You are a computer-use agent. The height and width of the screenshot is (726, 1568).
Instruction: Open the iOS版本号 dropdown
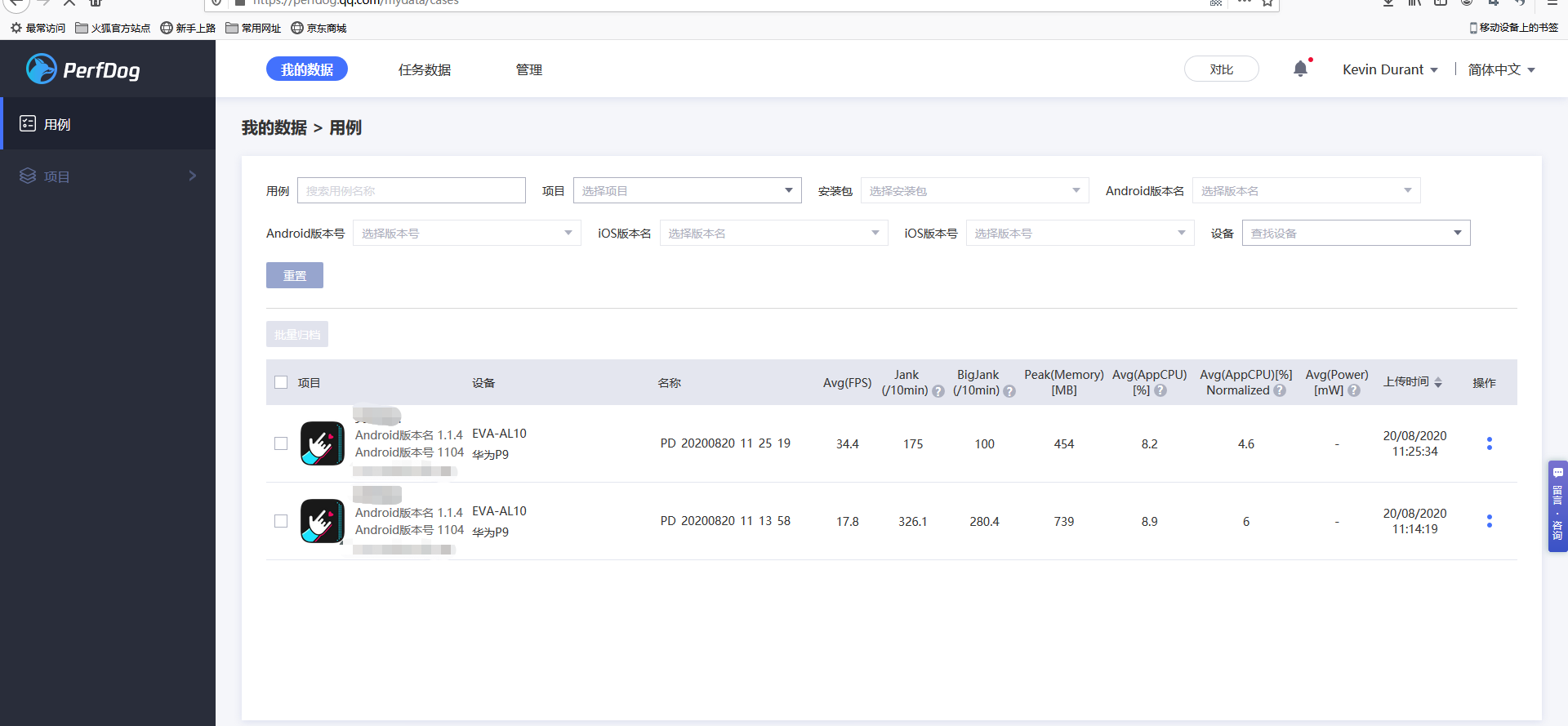tap(1080, 233)
